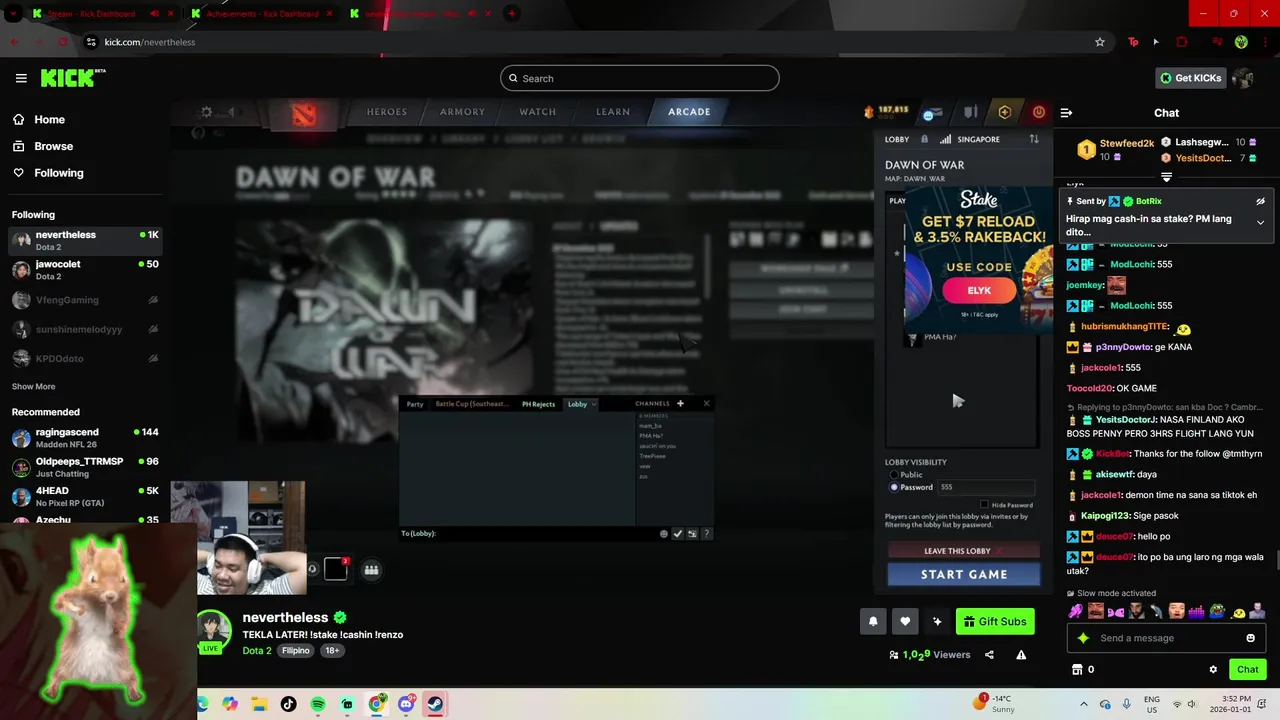This screenshot has height=720, width=1280.
Task: Switch to PH Rejects chat tab
Action: coord(538,404)
